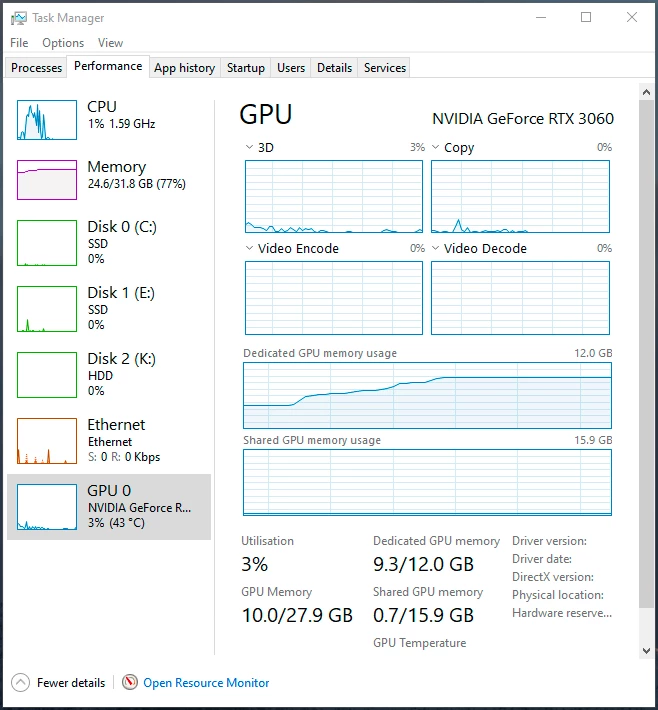Screen dimensions: 658x710
Task: Maximize the Task Manager window
Action: 586,18
